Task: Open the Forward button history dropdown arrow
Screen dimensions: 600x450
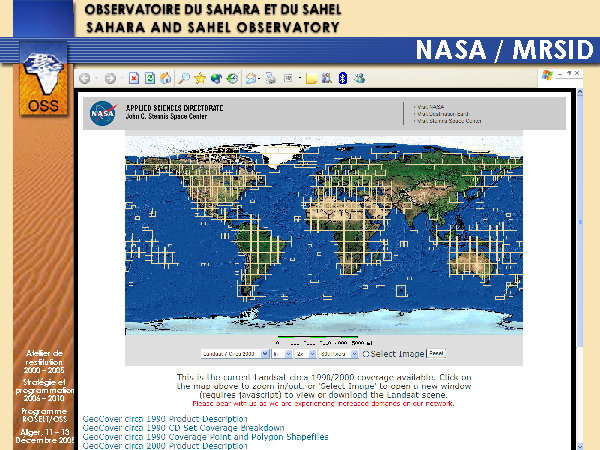Action: [x=122, y=78]
